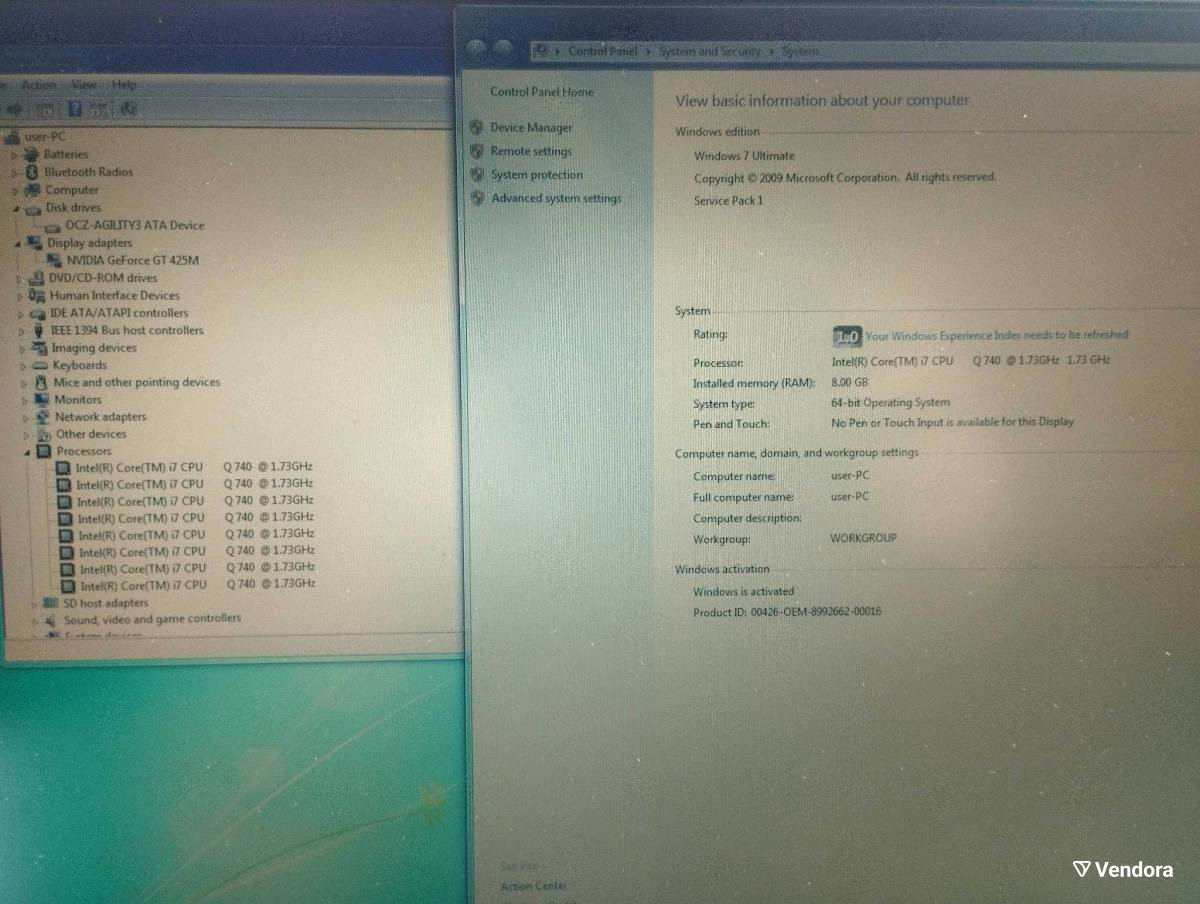Viewport: 1200px width, 904px height.
Task: Click the Forward button in System window
Action: (502, 49)
